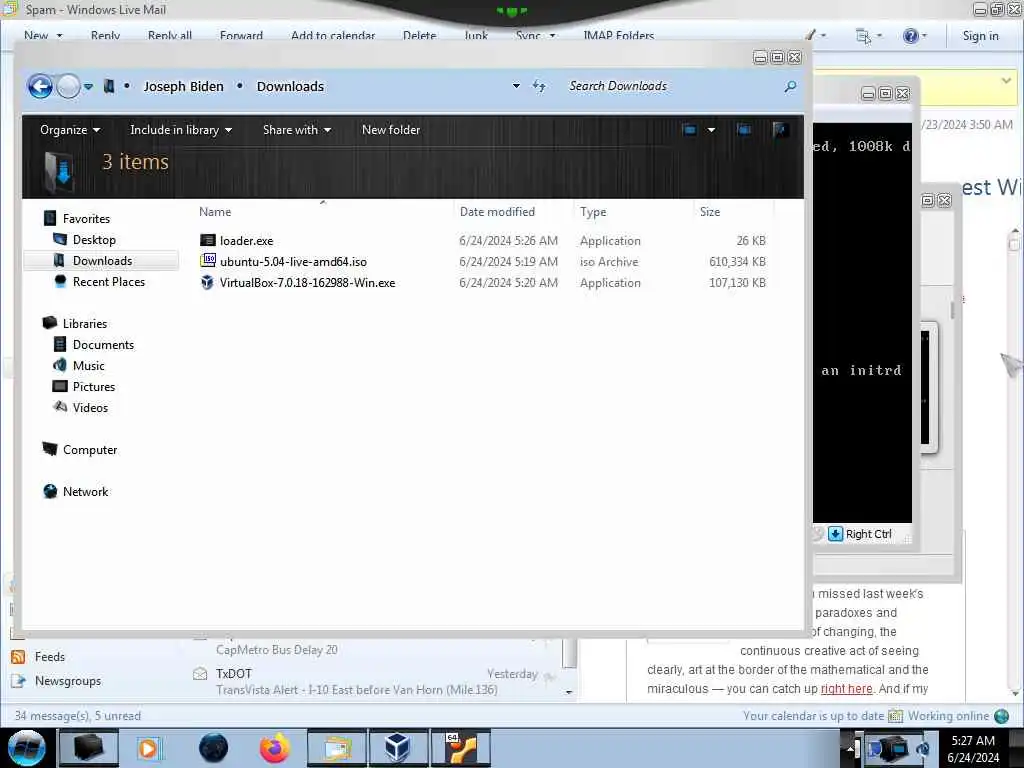
Task: Open Recent Places
Action: [x=108, y=281]
